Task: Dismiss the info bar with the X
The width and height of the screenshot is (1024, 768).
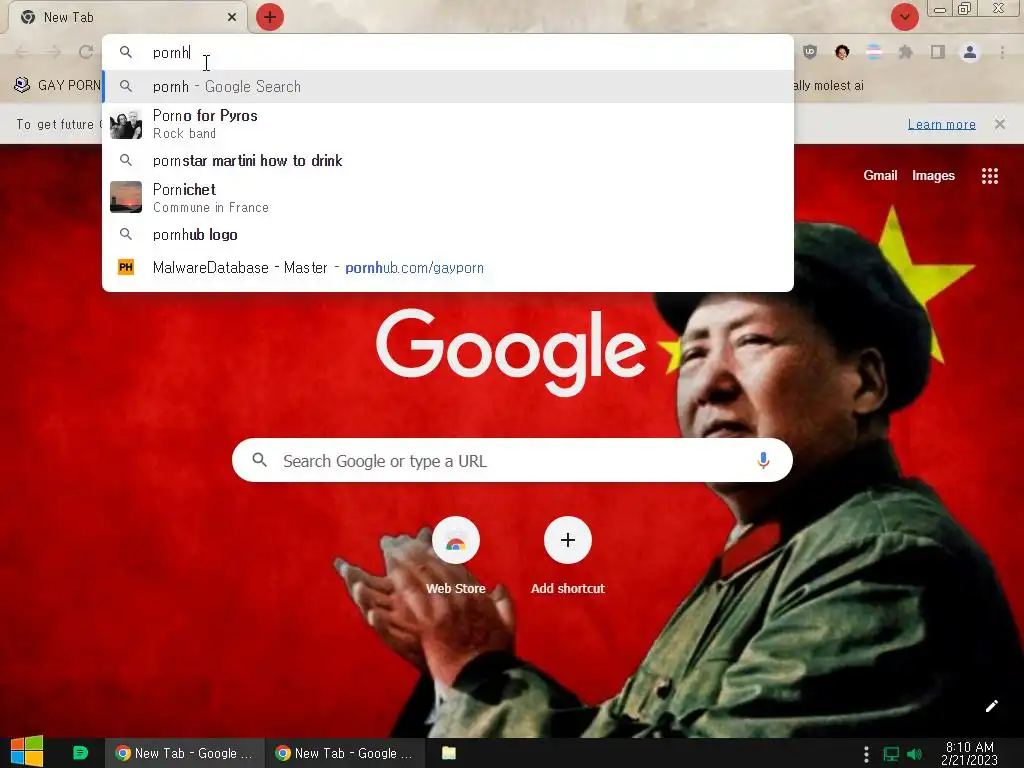Action: point(1000,124)
